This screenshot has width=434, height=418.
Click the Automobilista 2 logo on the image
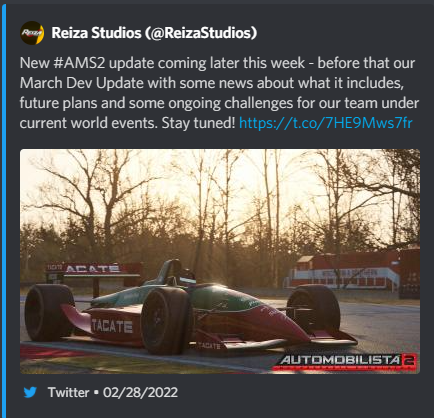[x=344, y=362]
